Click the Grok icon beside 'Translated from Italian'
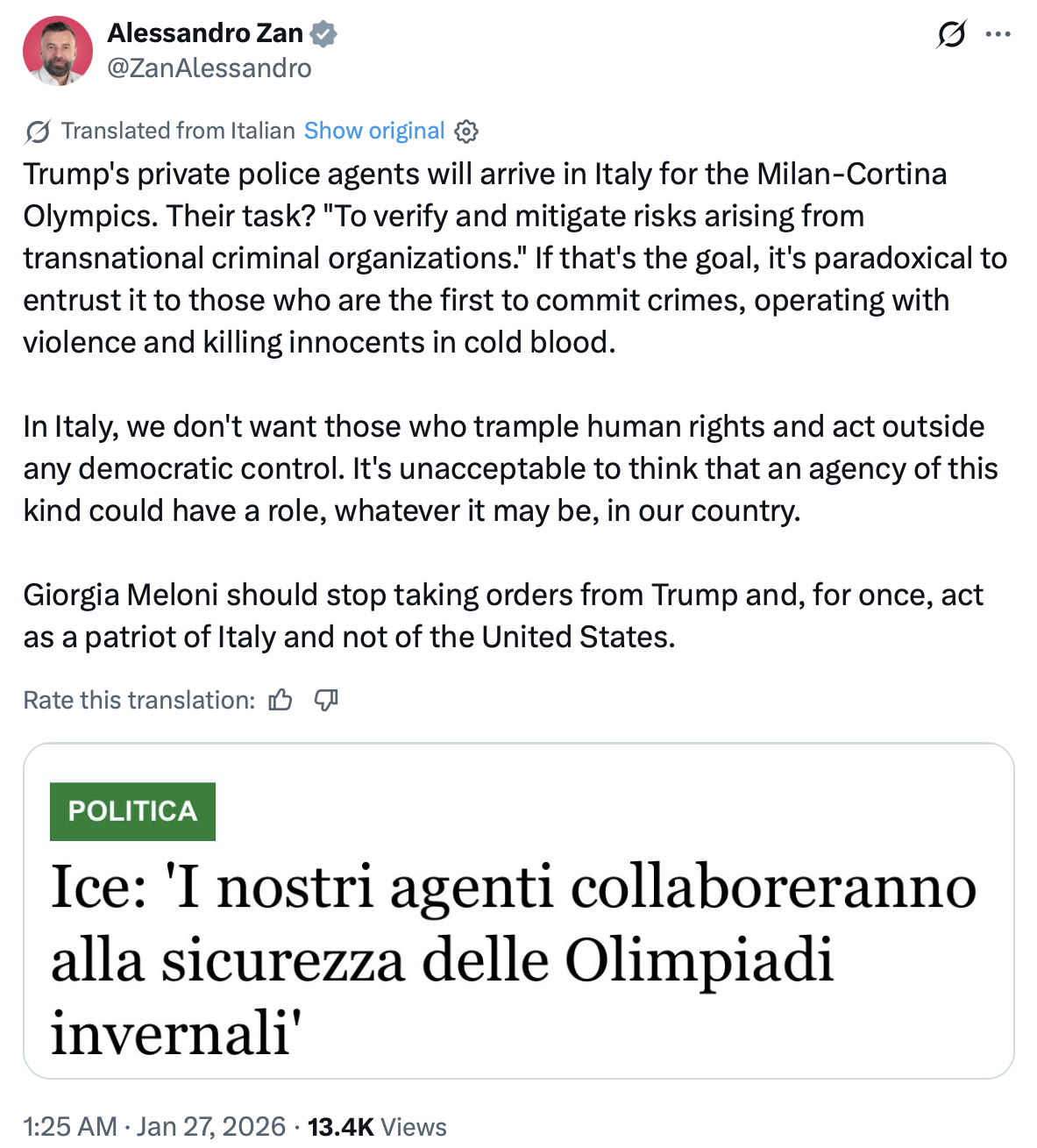This screenshot has height=1148, width=1037. coord(36,130)
